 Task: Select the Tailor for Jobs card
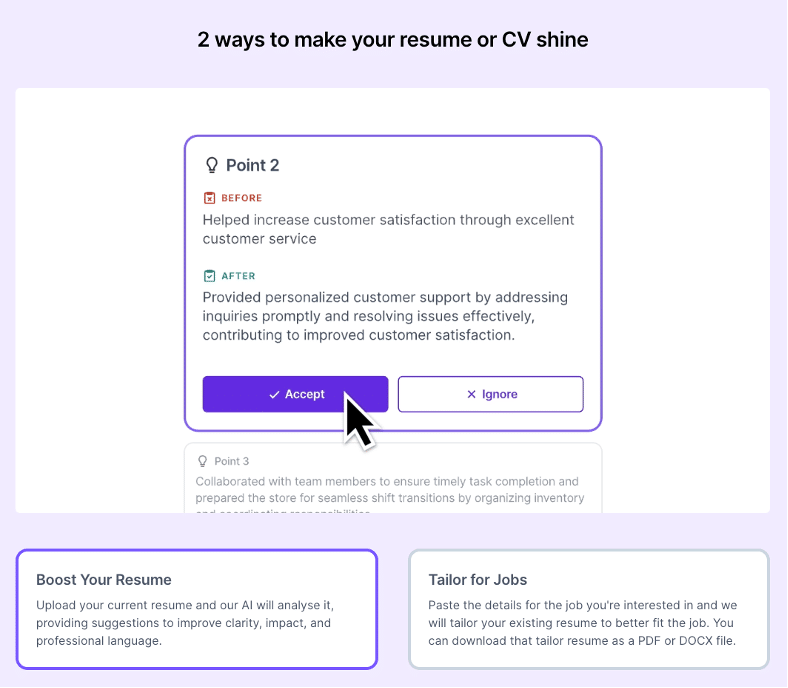tap(589, 608)
